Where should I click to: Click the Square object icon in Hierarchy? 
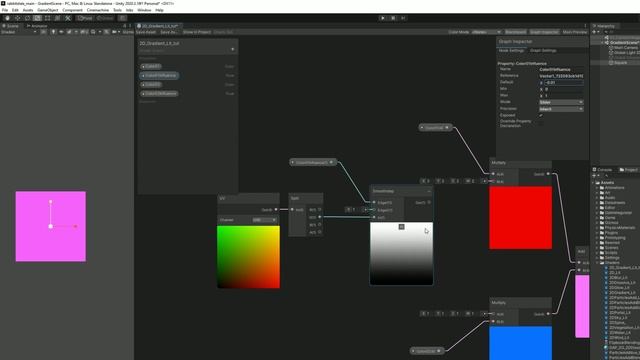coord(611,63)
